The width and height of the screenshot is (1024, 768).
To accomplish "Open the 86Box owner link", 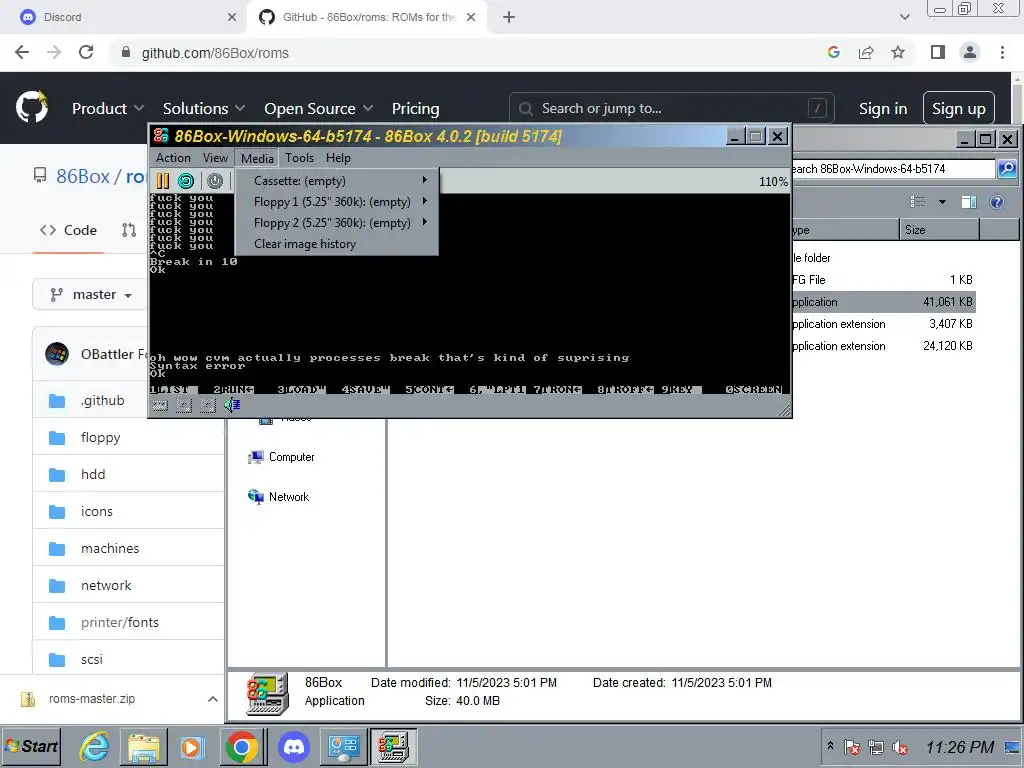I will [83, 176].
